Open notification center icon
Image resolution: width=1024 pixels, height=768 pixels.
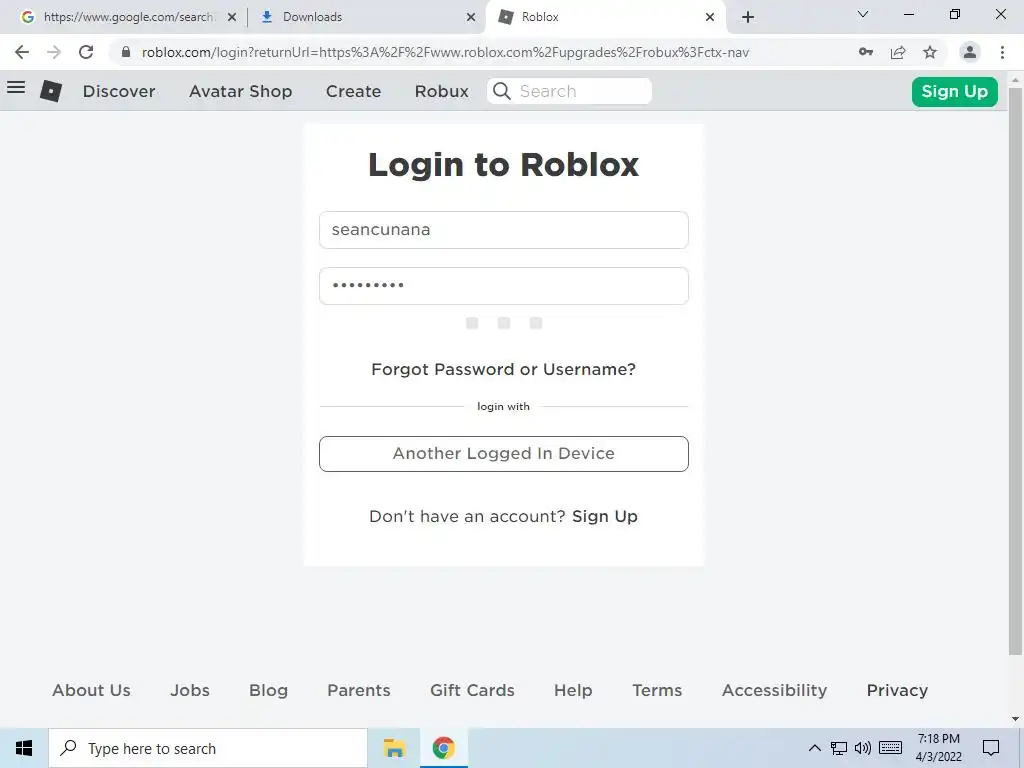(x=991, y=748)
